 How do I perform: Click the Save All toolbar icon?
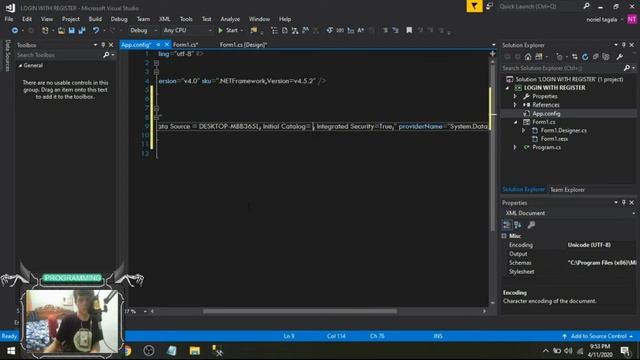tap(82, 30)
